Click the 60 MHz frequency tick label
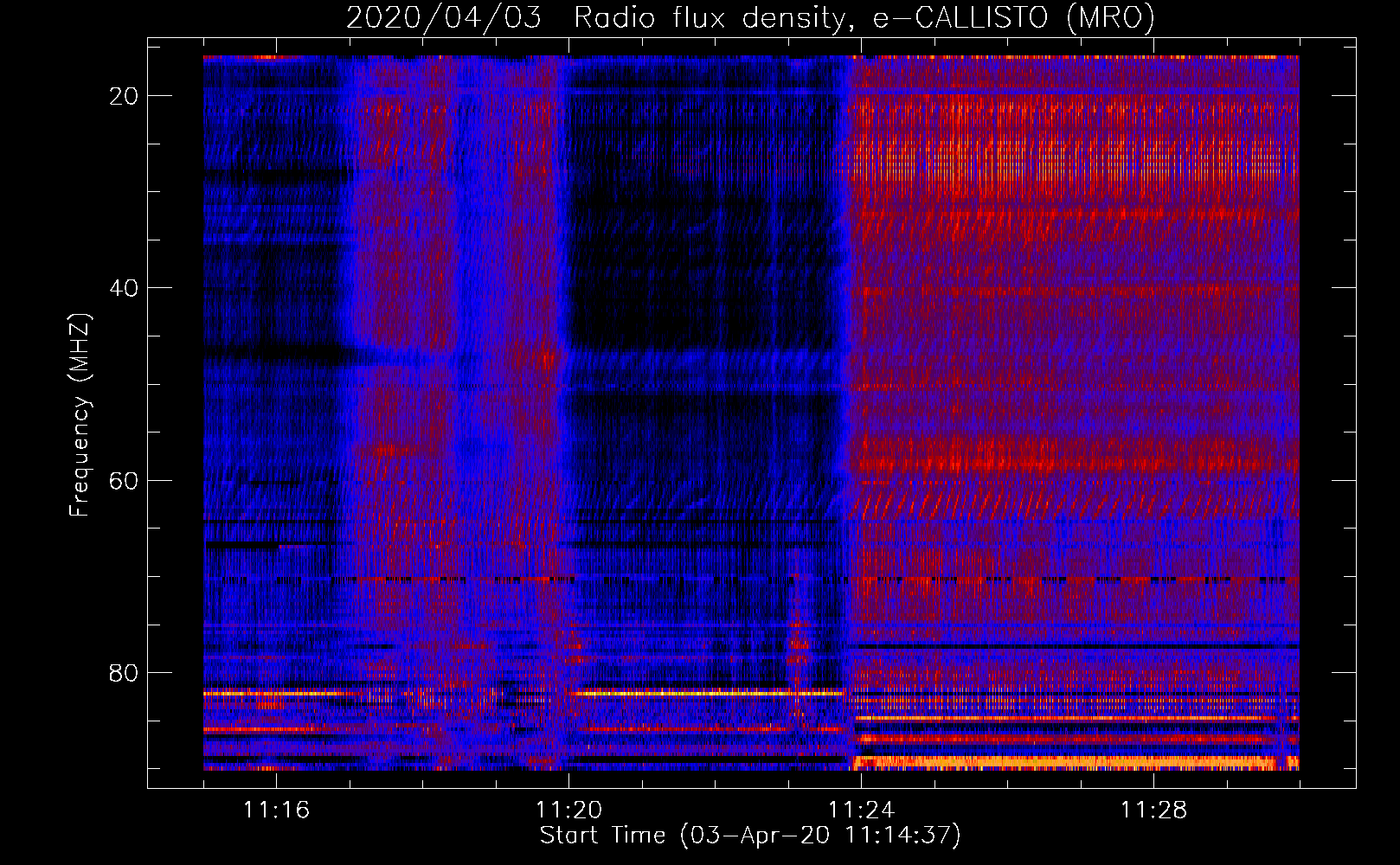This screenshot has width=1400, height=865. [124, 480]
